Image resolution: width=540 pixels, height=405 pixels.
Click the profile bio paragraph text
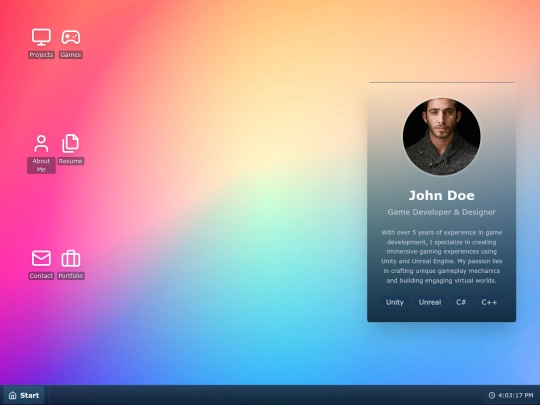point(442,257)
